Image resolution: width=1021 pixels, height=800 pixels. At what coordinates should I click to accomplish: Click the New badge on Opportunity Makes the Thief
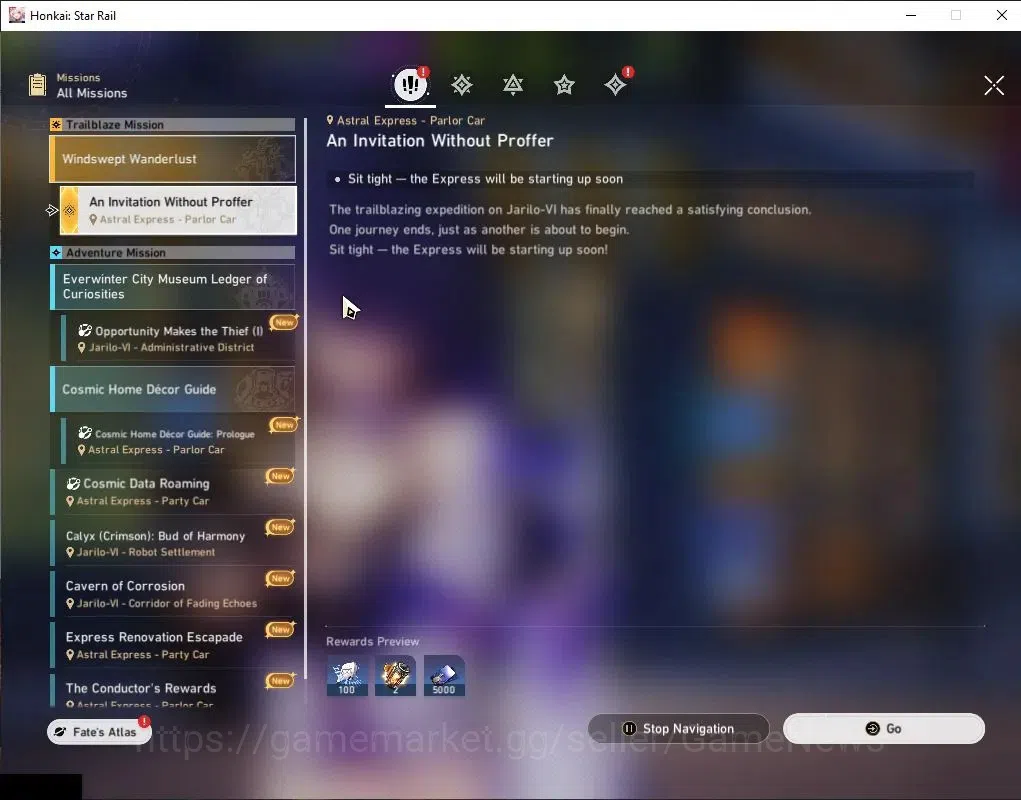click(x=284, y=322)
